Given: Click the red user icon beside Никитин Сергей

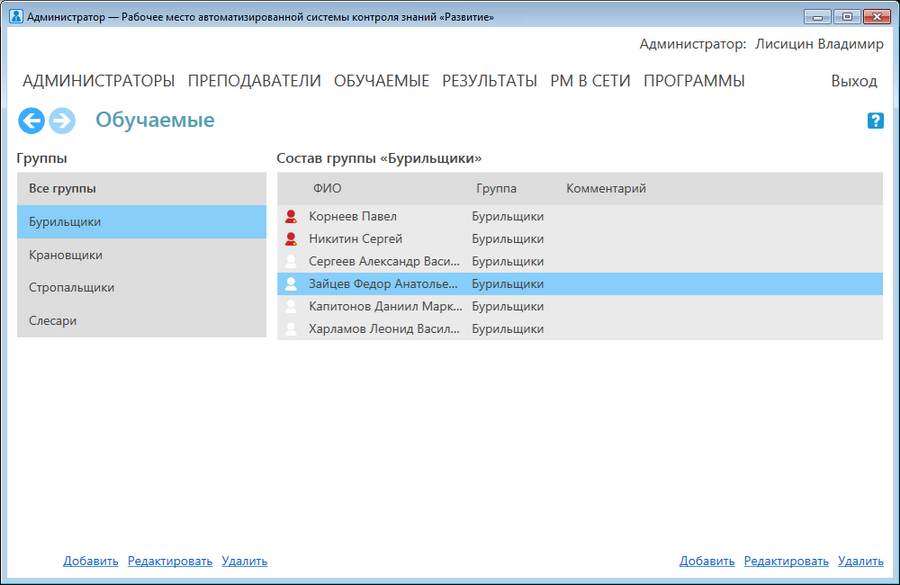Looking at the screenshot, I should (x=291, y=239).
